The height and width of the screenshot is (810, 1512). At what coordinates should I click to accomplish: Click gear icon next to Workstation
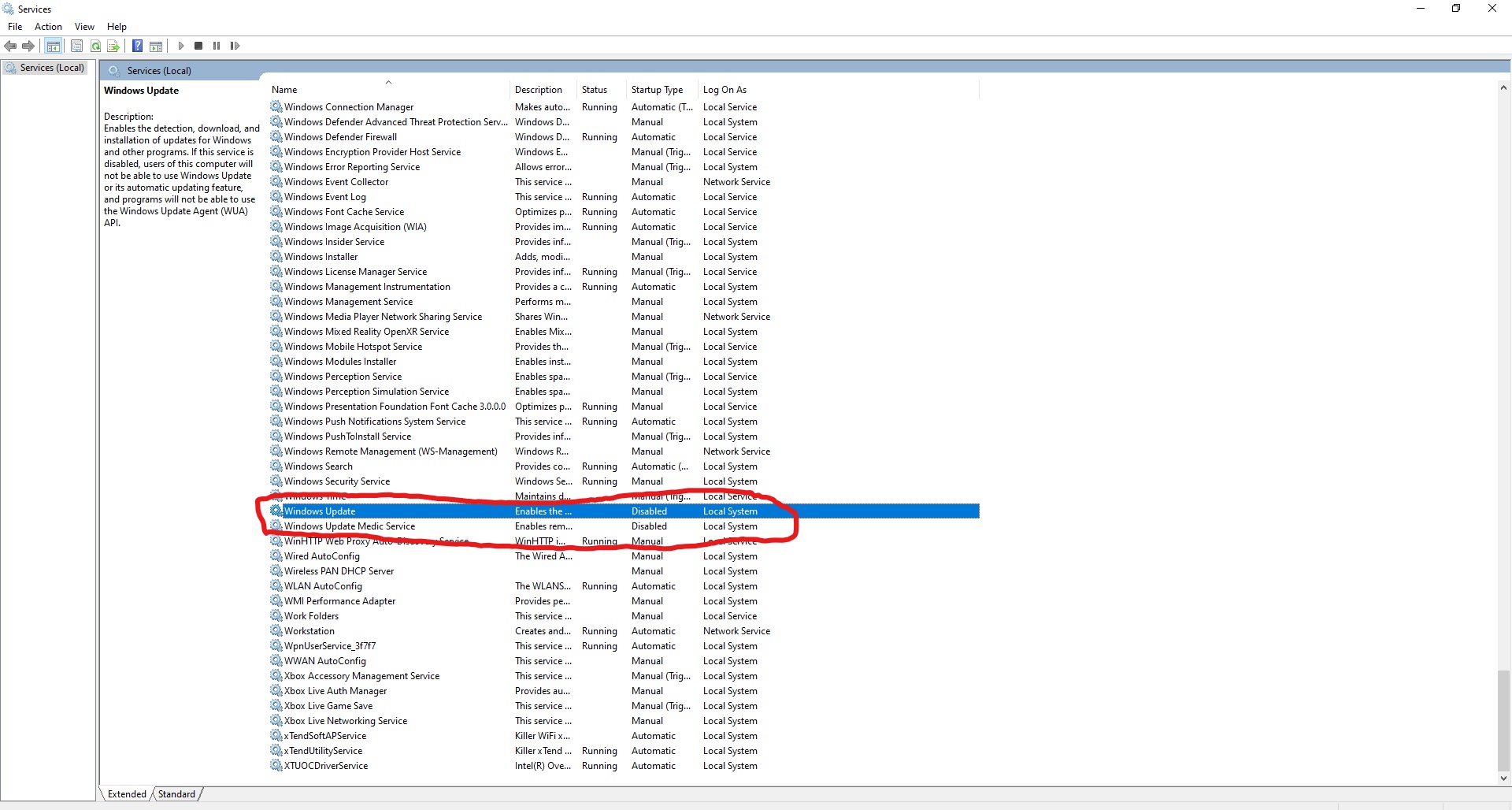click(276, 630)
